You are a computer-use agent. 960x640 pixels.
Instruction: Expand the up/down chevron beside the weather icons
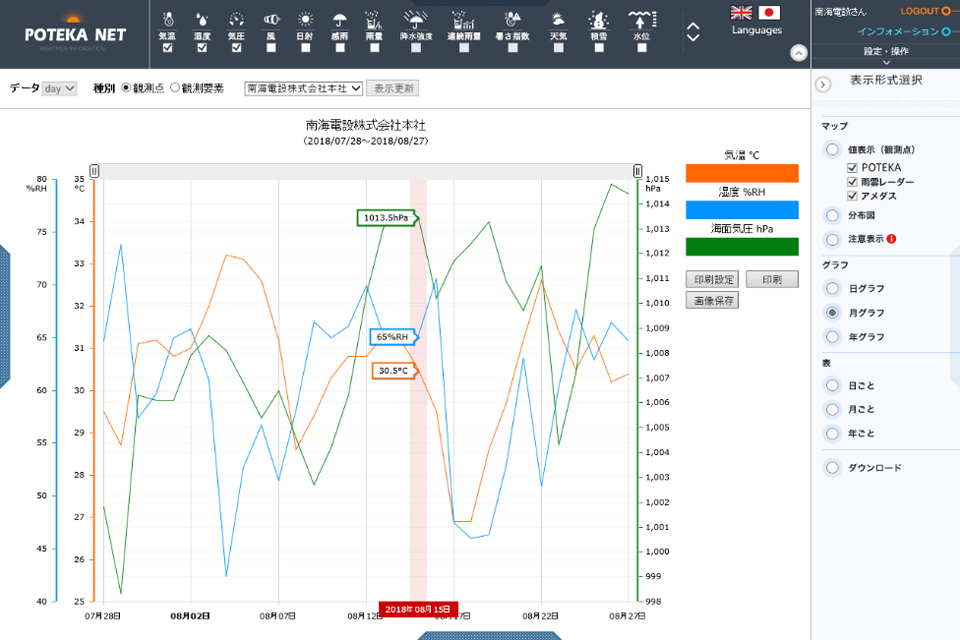pyautogui.click(x=693, y=32)
